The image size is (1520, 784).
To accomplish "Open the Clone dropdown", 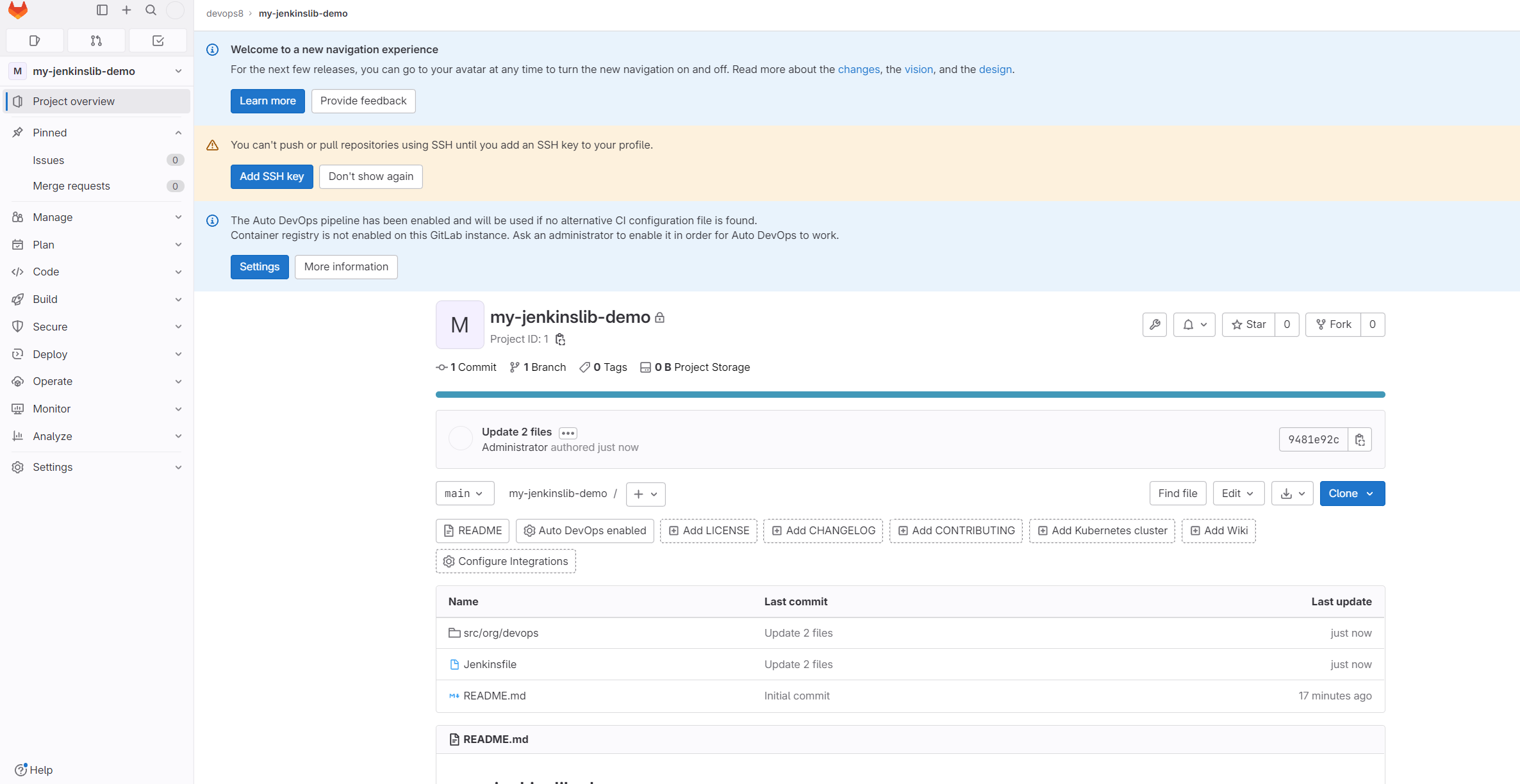I will tap(1352, 493).
